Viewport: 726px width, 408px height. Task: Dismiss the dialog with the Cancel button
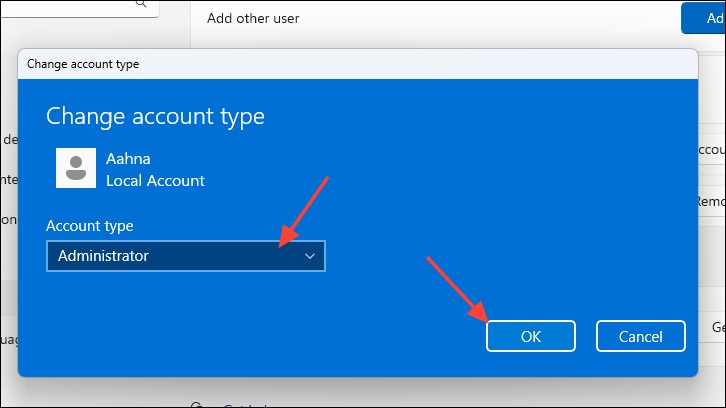pos(640,336)
